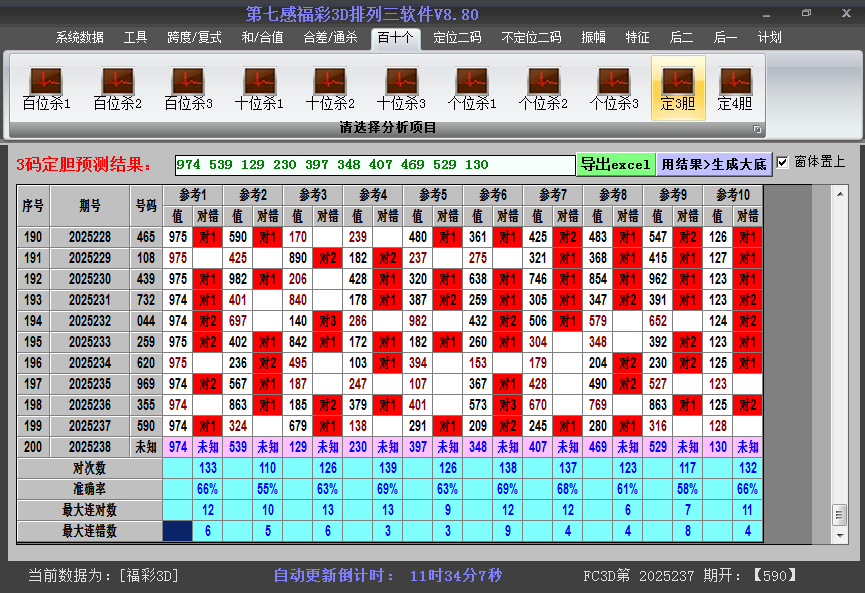Open the 百位杀1 analysis icon

(x=46, y=88)
